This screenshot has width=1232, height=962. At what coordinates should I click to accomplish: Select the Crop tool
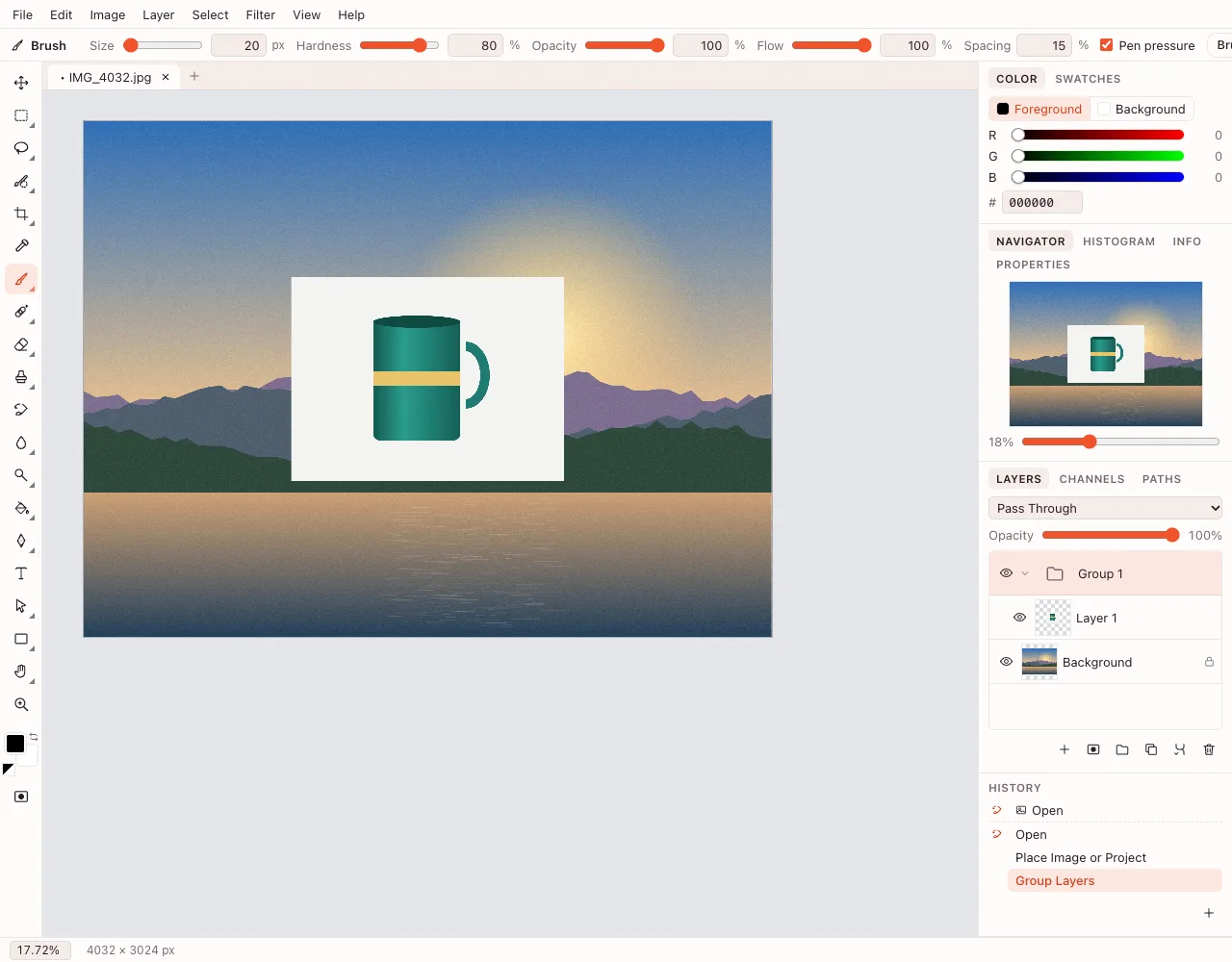click(21, 214)
